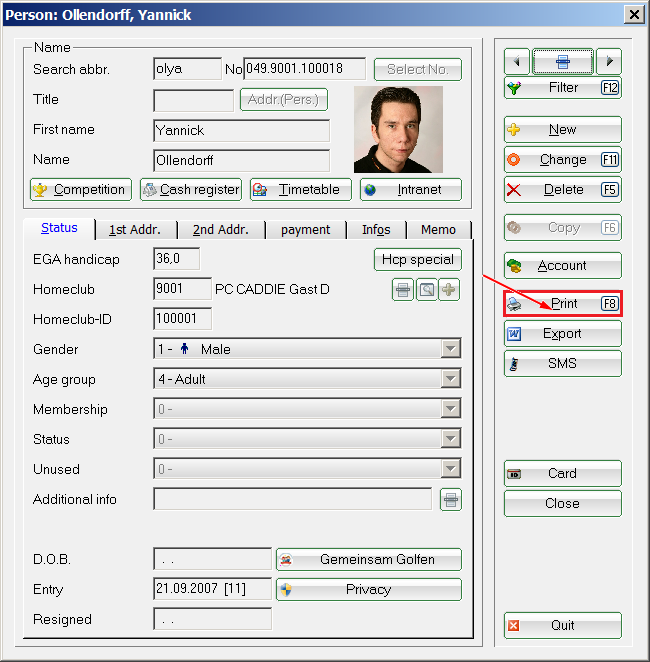This screenshot has height=662, width=650.
Task: Click the Quit button
Action: (563, 625)
